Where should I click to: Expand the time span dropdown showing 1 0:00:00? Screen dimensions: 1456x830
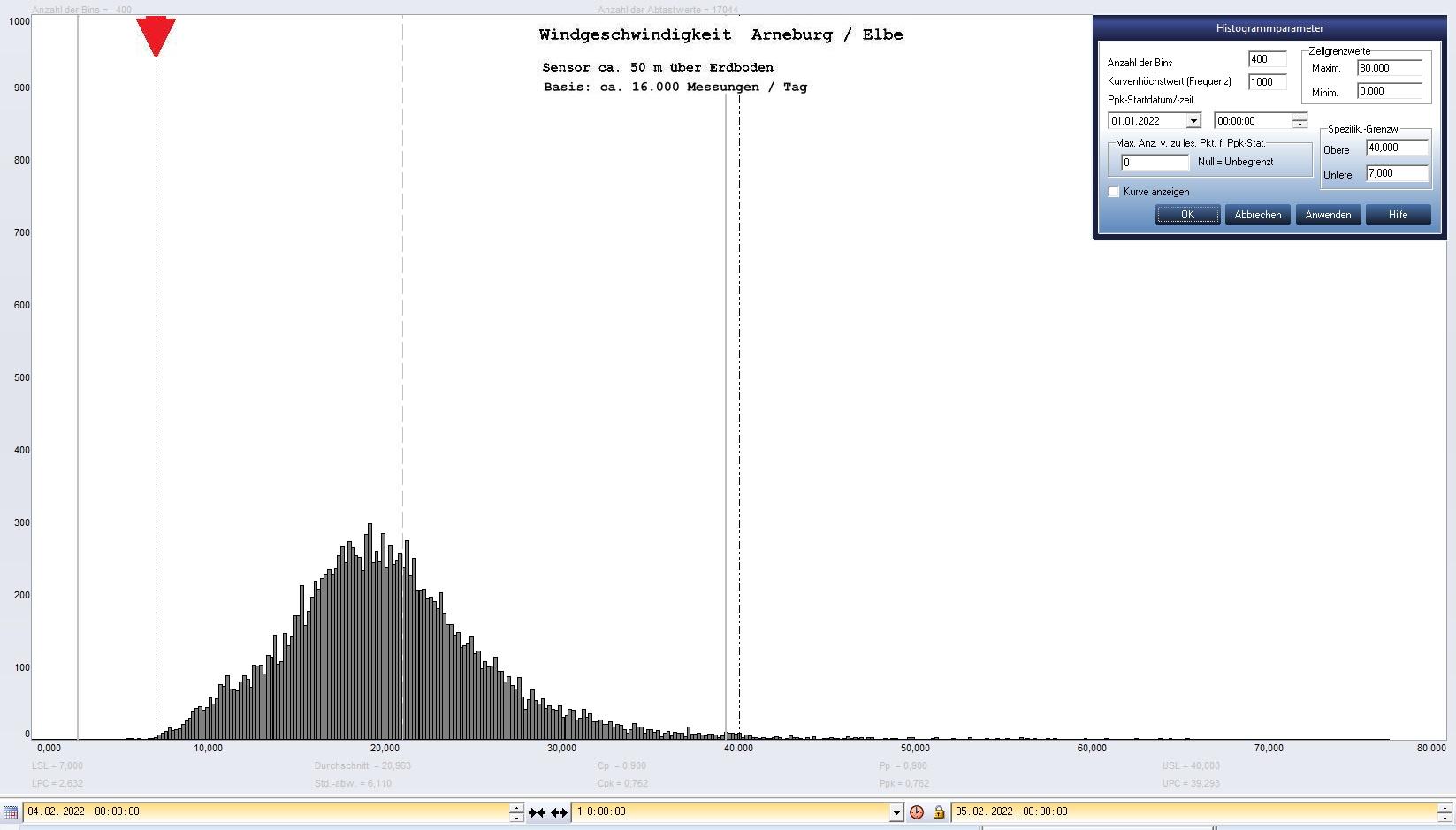tap(896, 811)
